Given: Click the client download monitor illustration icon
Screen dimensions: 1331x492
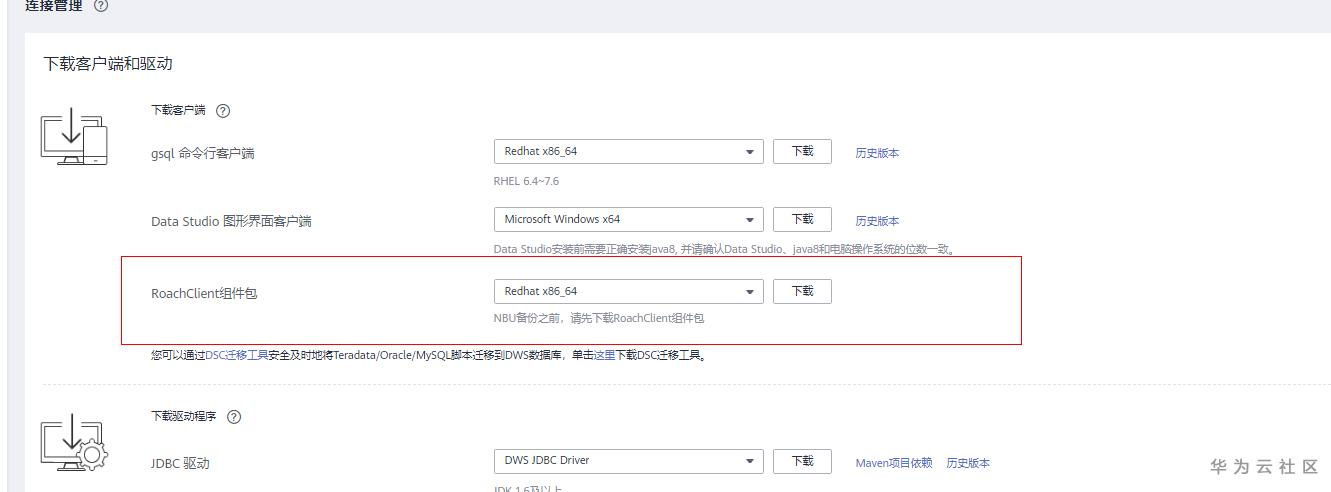Looking at the screenshot, I should (x=74, y=139).
